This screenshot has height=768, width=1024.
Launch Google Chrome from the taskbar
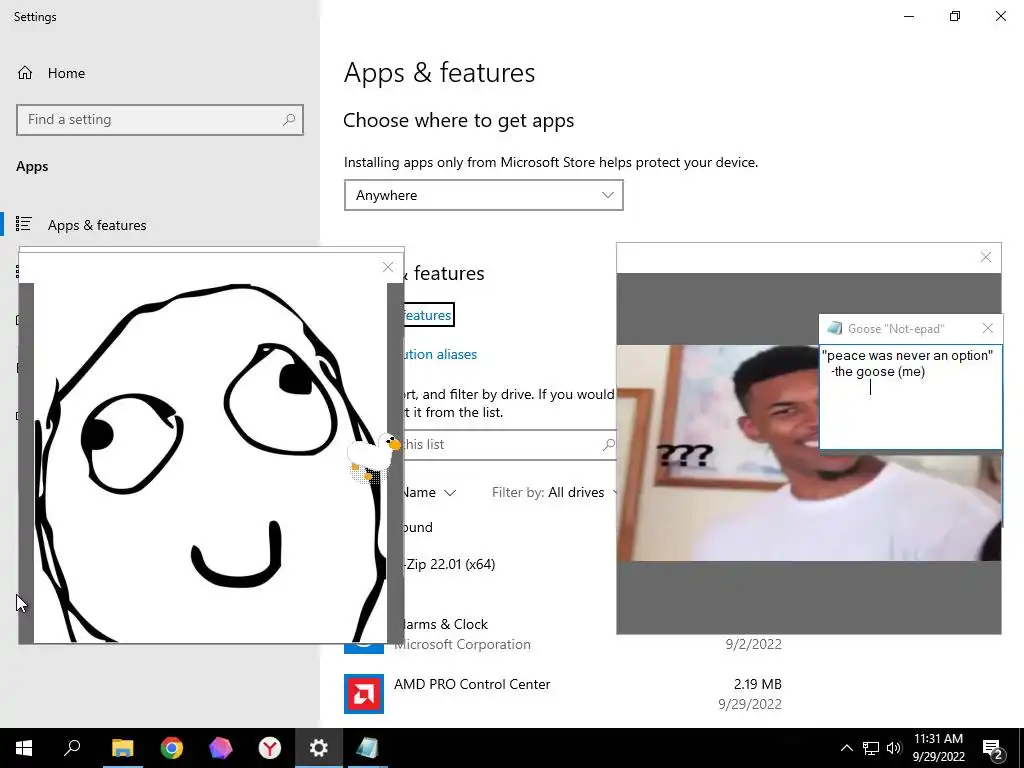pyautogui.click(x=172, y=748)
